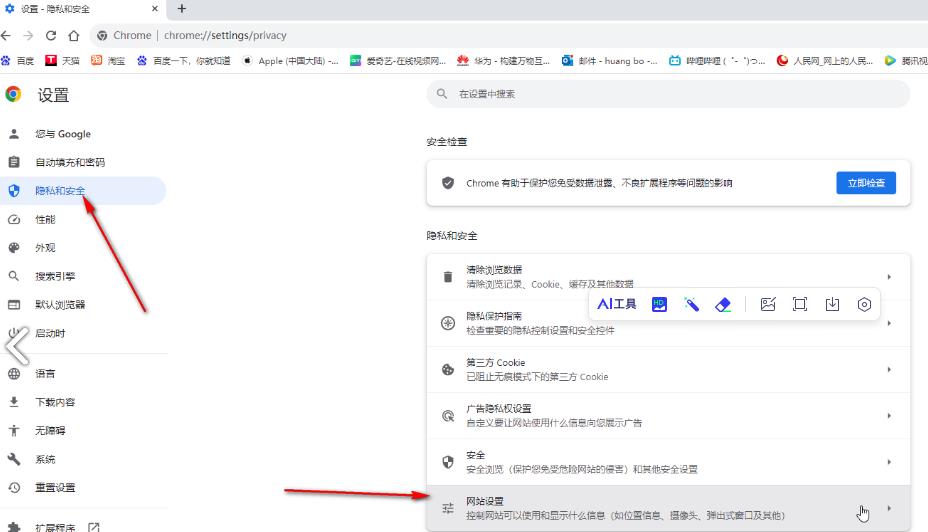Expand the 广告隐私权设置 arrow

[889, 415]
